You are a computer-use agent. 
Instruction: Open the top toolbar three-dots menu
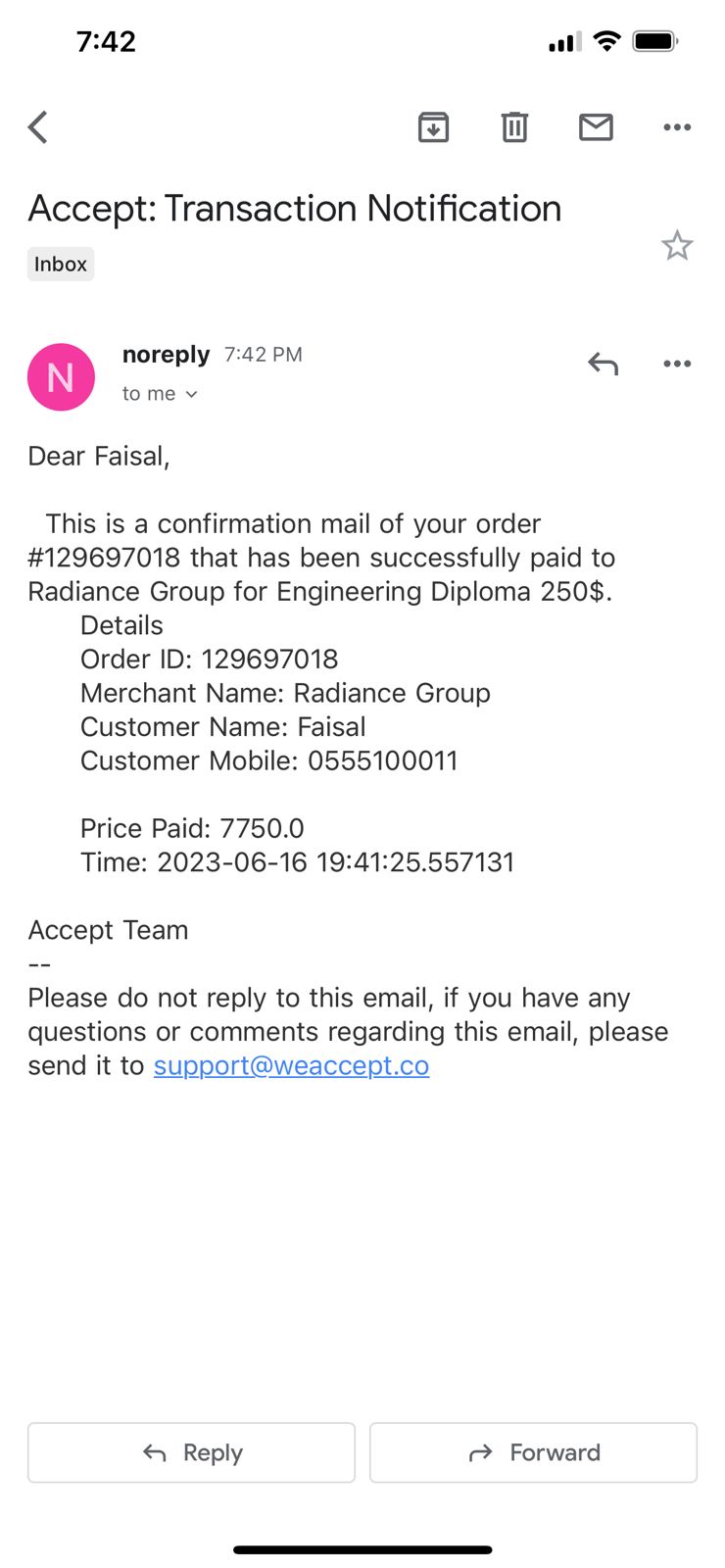coord(677,127)
